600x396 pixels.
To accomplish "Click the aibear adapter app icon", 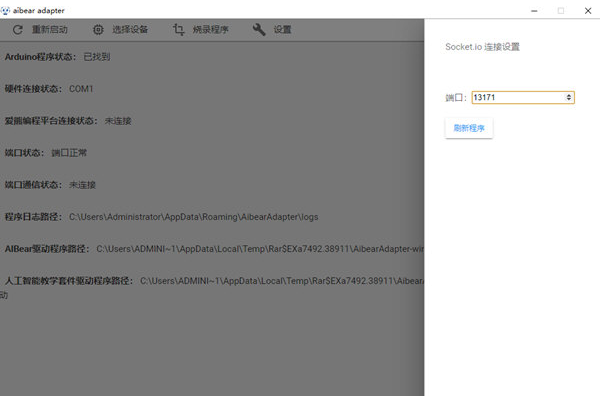I will [5, 10].
